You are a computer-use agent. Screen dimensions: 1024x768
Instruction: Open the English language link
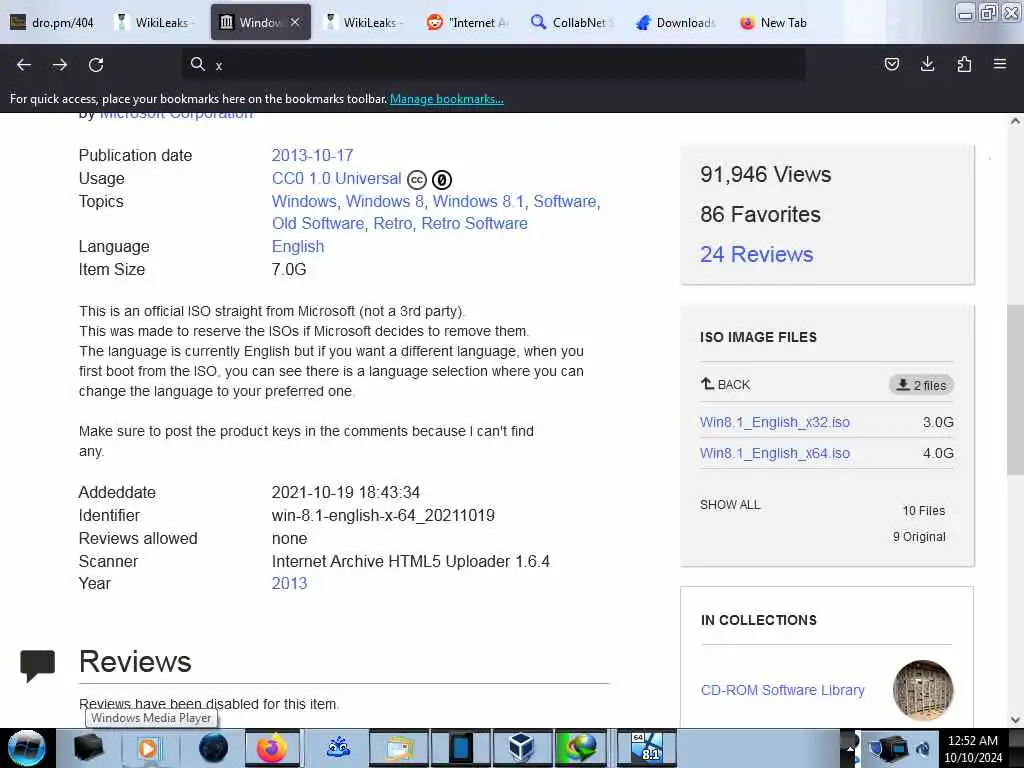298,246
